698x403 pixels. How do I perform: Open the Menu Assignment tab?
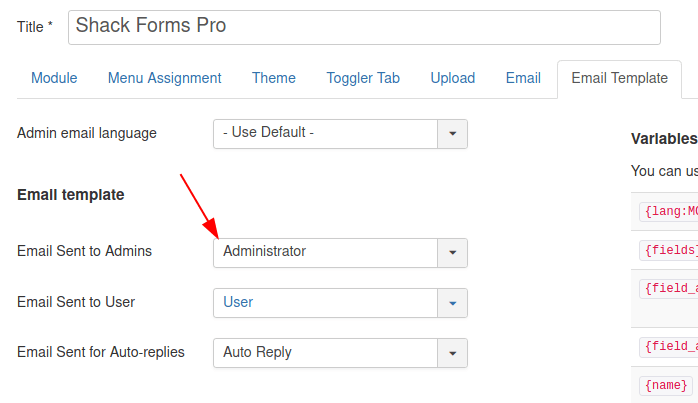pos(164,78)
